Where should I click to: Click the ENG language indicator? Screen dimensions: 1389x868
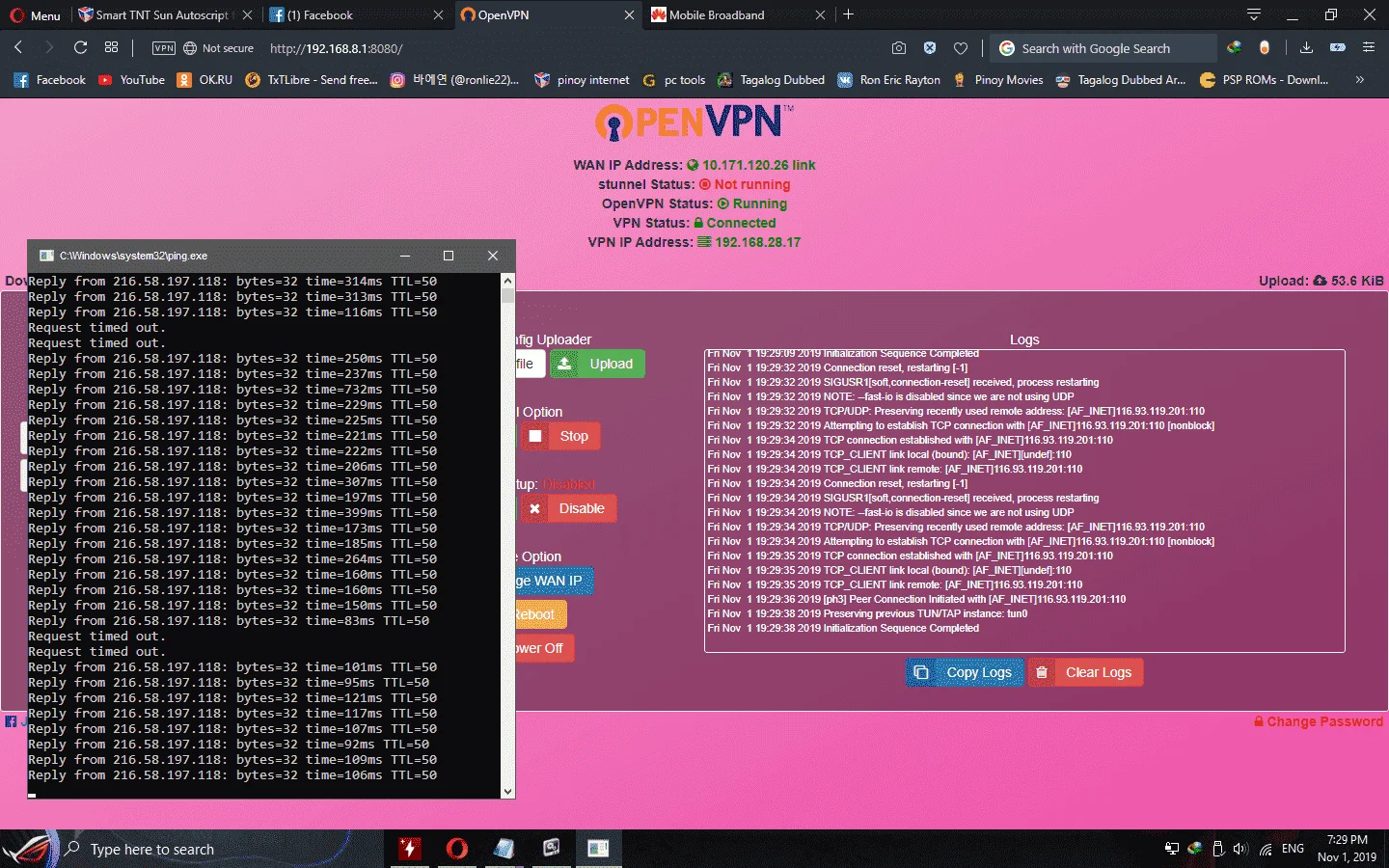(1294, 849)
